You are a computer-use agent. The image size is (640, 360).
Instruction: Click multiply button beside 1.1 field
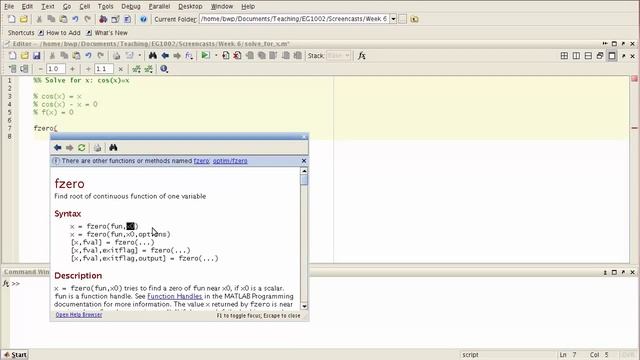click(x=120, y=69)
